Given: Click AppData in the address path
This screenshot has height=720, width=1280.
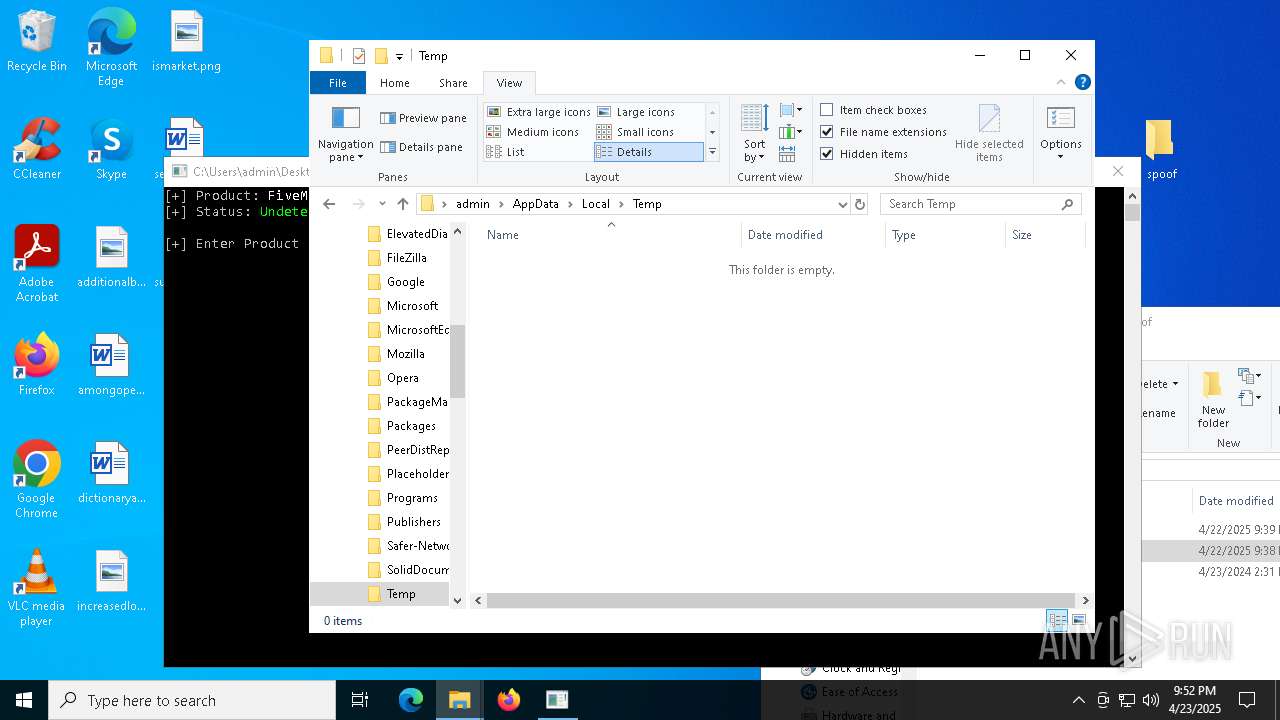Looking at the screenshot, I should click(536, 204).
